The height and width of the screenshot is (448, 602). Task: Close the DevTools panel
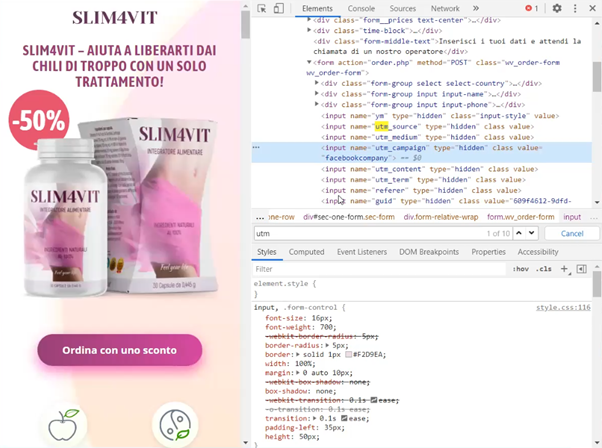click(x=592, y=8)
